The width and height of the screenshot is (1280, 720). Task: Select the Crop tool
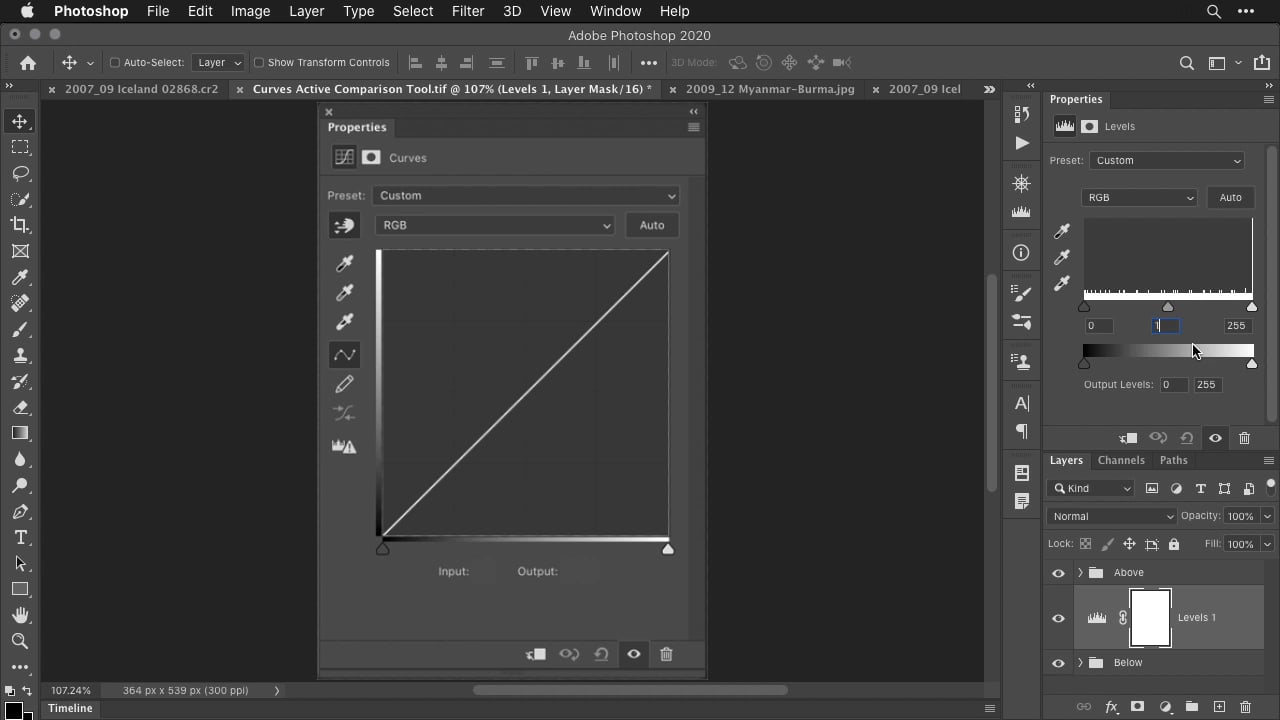click(x=20, y=225)
